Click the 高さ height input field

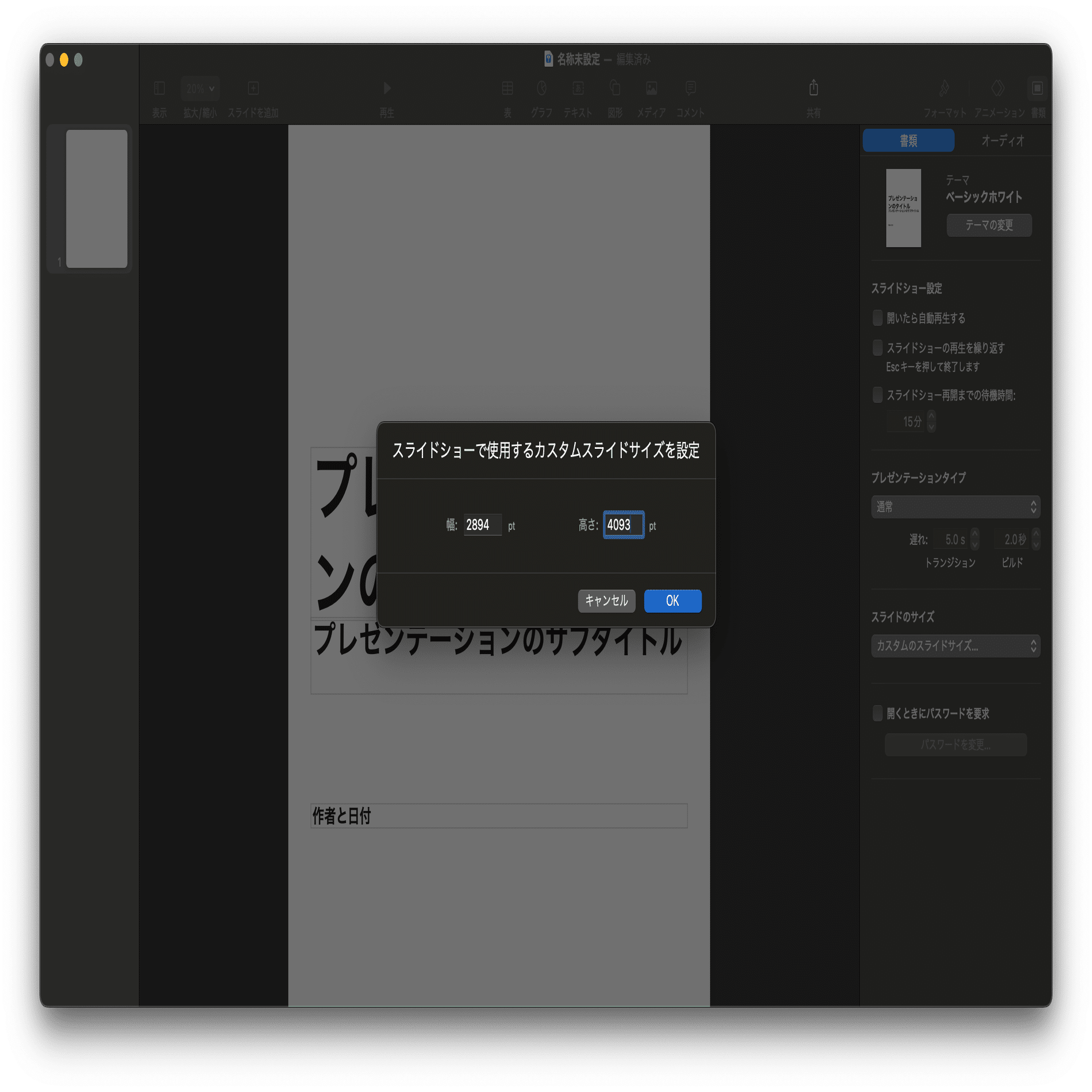624,524
